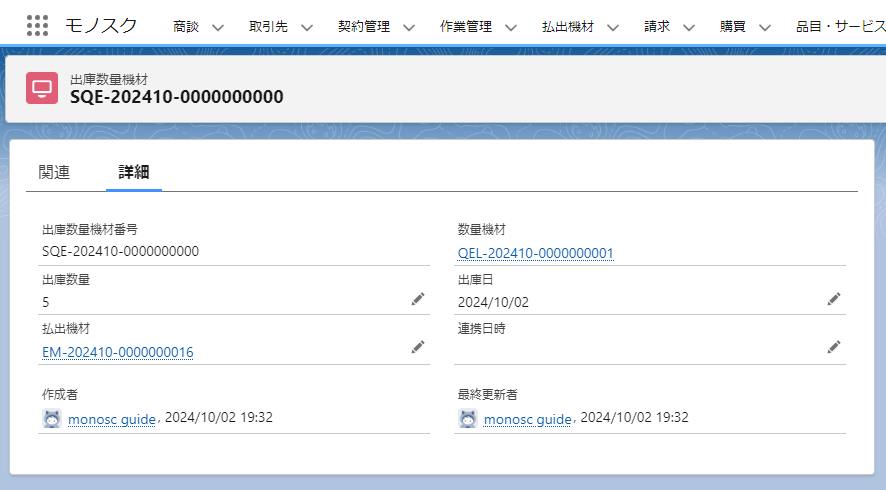
Task: Open creator monosc guide profile link
Action: point(111,419)
